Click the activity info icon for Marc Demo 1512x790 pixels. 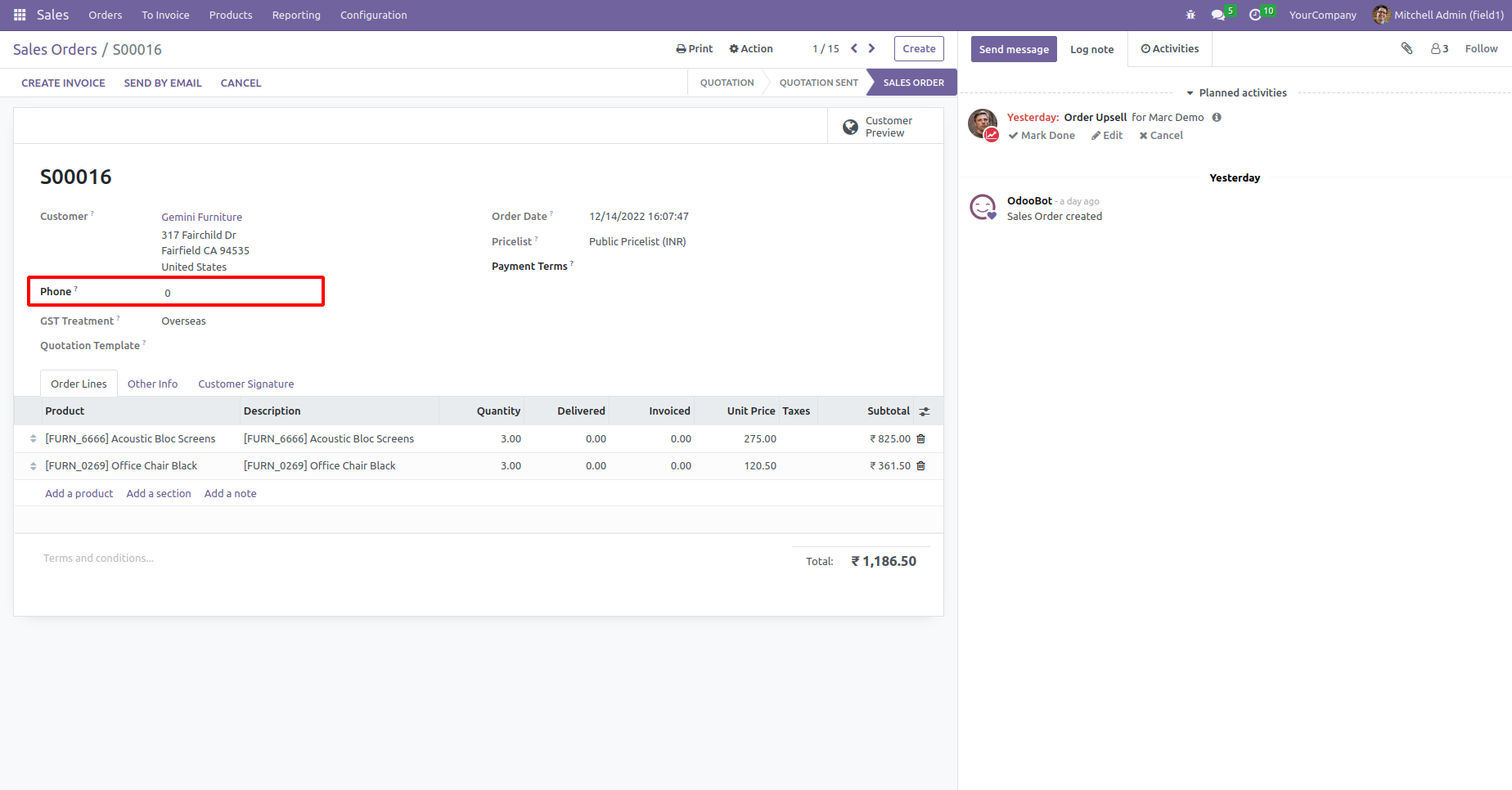1217,117
